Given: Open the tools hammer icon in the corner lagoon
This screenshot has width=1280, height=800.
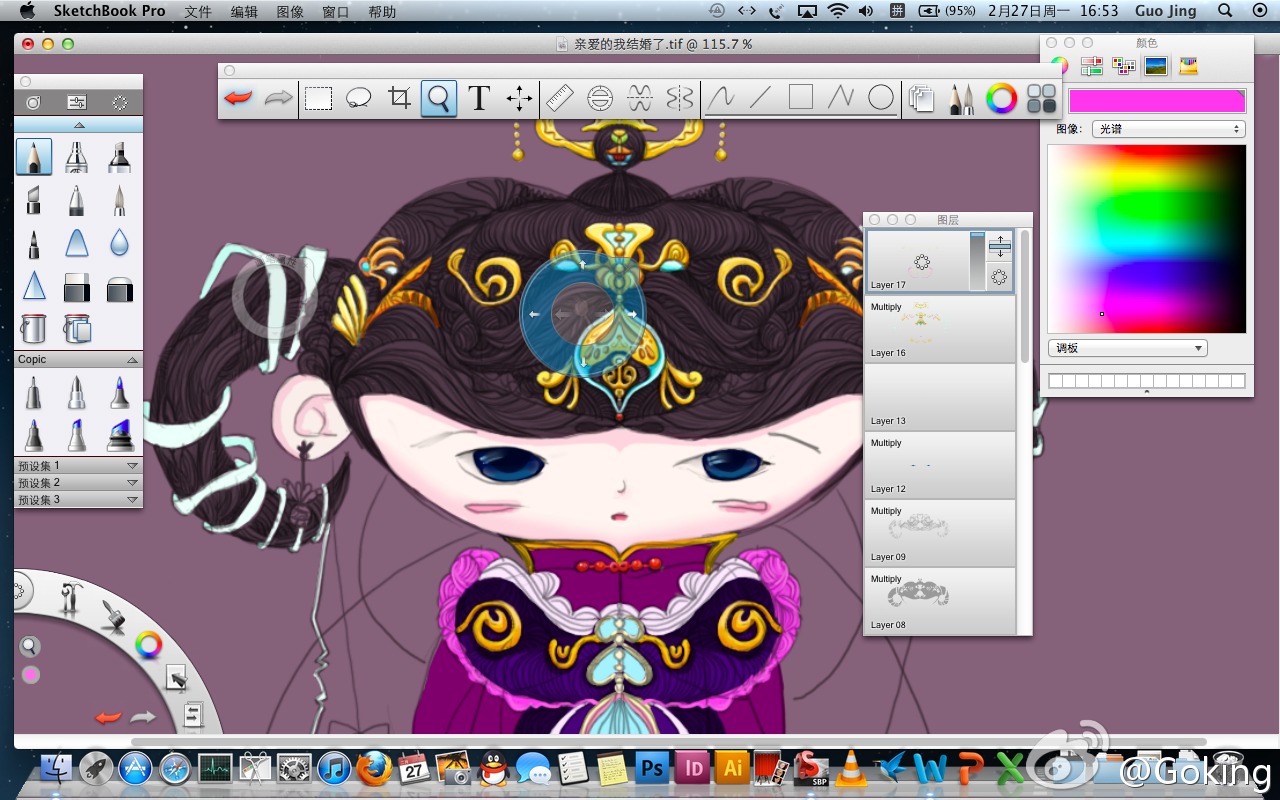Looking at the screenshot, I should pyautogui.click(x=70, y=598).
